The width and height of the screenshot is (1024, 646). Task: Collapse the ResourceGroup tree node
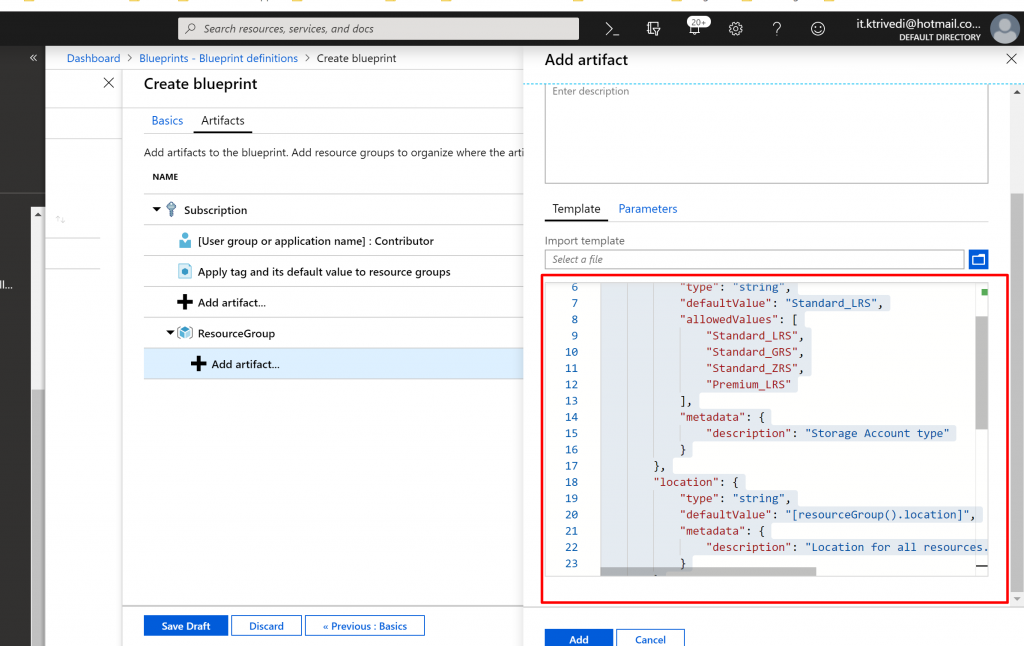[170, 333]
